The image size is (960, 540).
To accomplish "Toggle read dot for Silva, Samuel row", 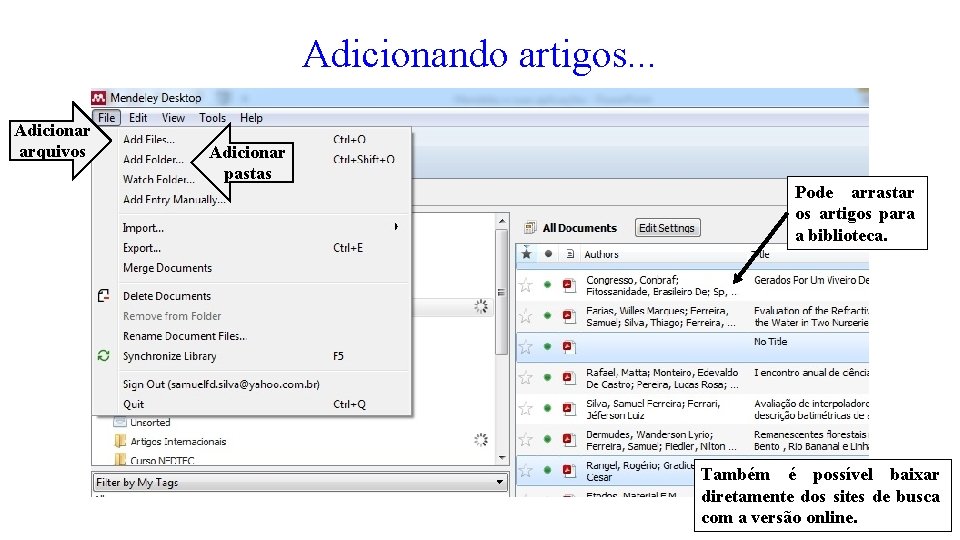I will (547, 408).
